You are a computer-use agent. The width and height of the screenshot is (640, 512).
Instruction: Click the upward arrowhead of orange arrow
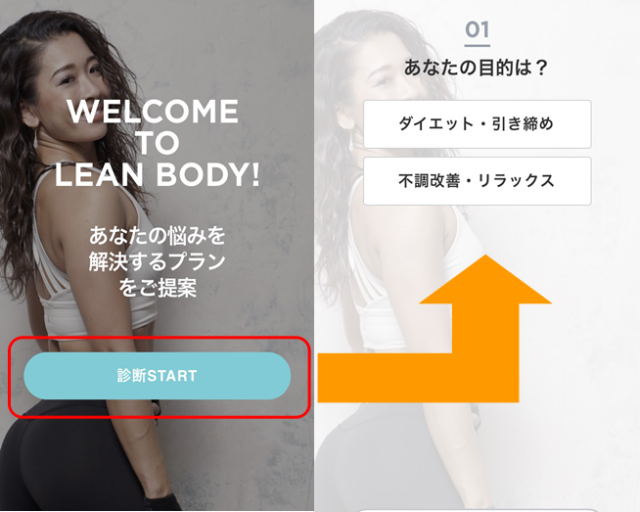pos(486,280)
